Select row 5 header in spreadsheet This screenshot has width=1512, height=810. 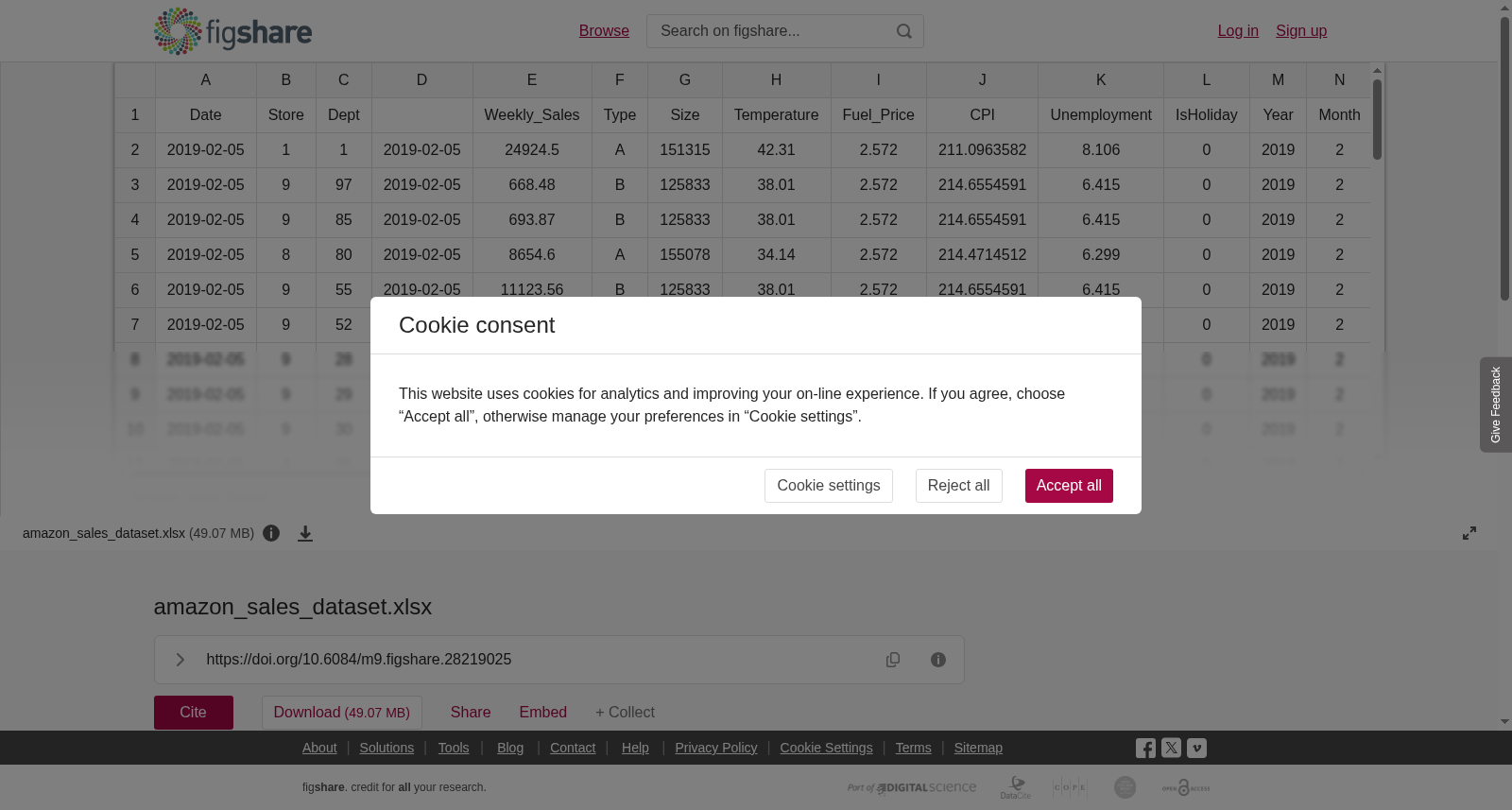tap(135, 255)
